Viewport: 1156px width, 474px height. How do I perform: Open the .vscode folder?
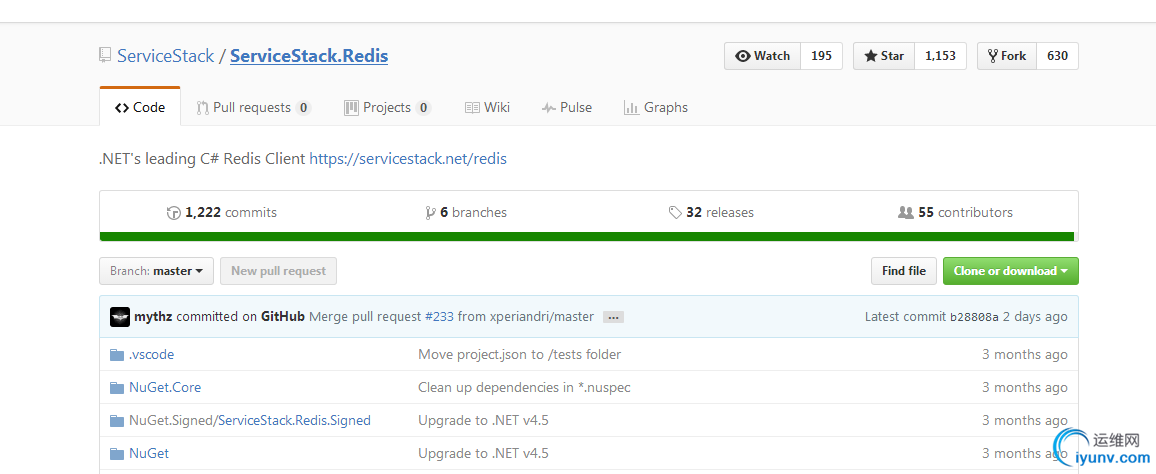click(x=152, y=355)
